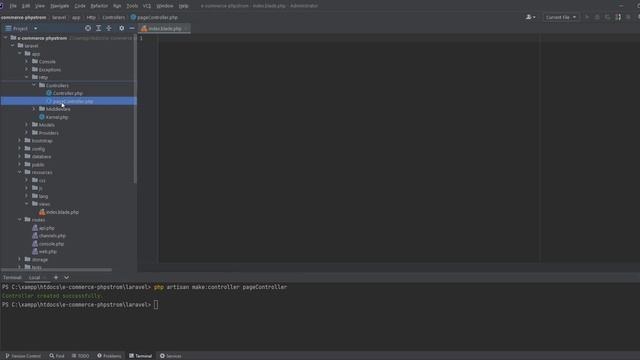
Task: Open the Current File run configuration dropdown
Action: (561, 17)
